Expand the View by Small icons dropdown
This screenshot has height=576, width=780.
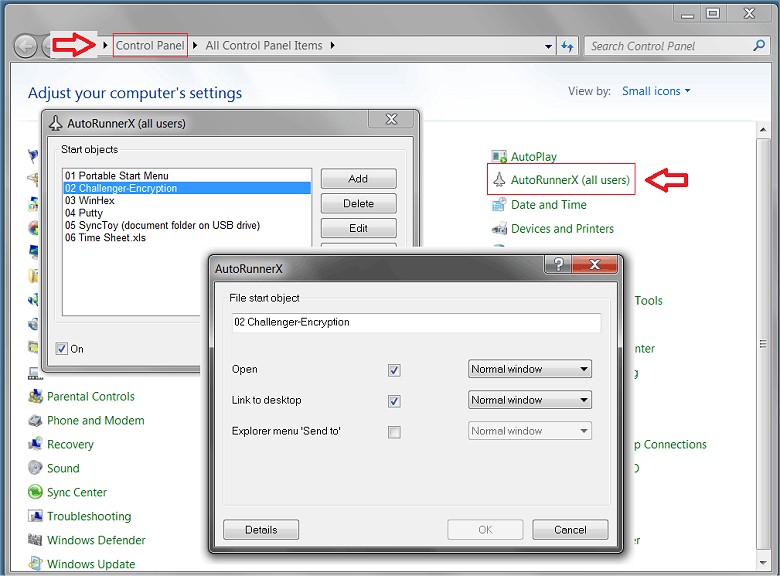click(656, 91)
